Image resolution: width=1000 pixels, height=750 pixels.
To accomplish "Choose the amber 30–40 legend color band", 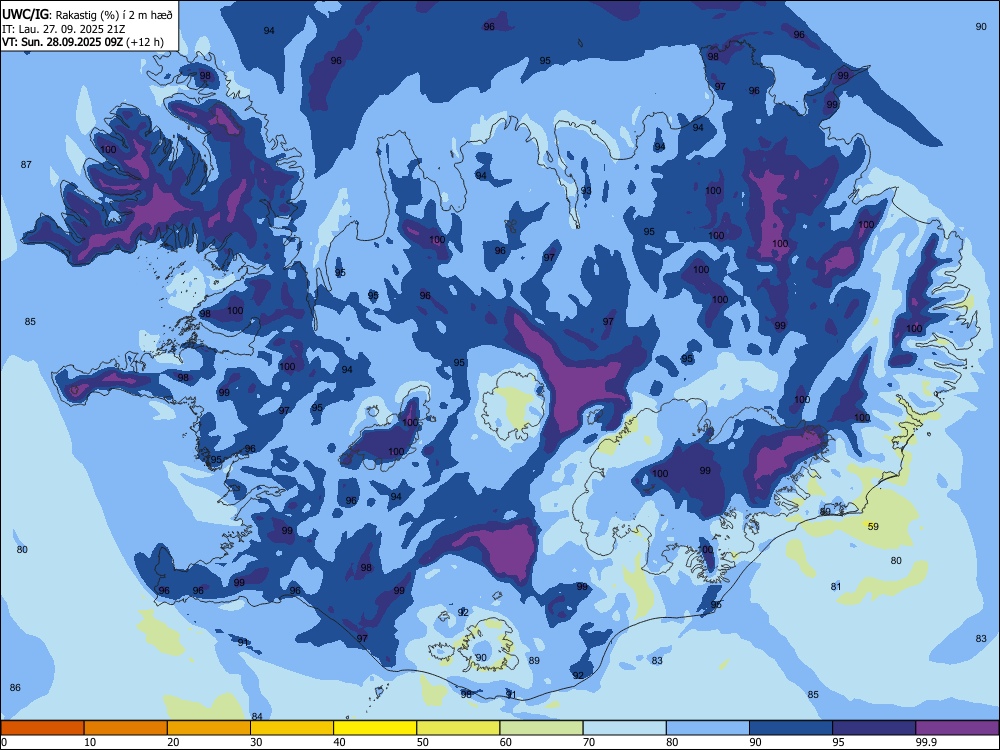I will click(292, 728).
